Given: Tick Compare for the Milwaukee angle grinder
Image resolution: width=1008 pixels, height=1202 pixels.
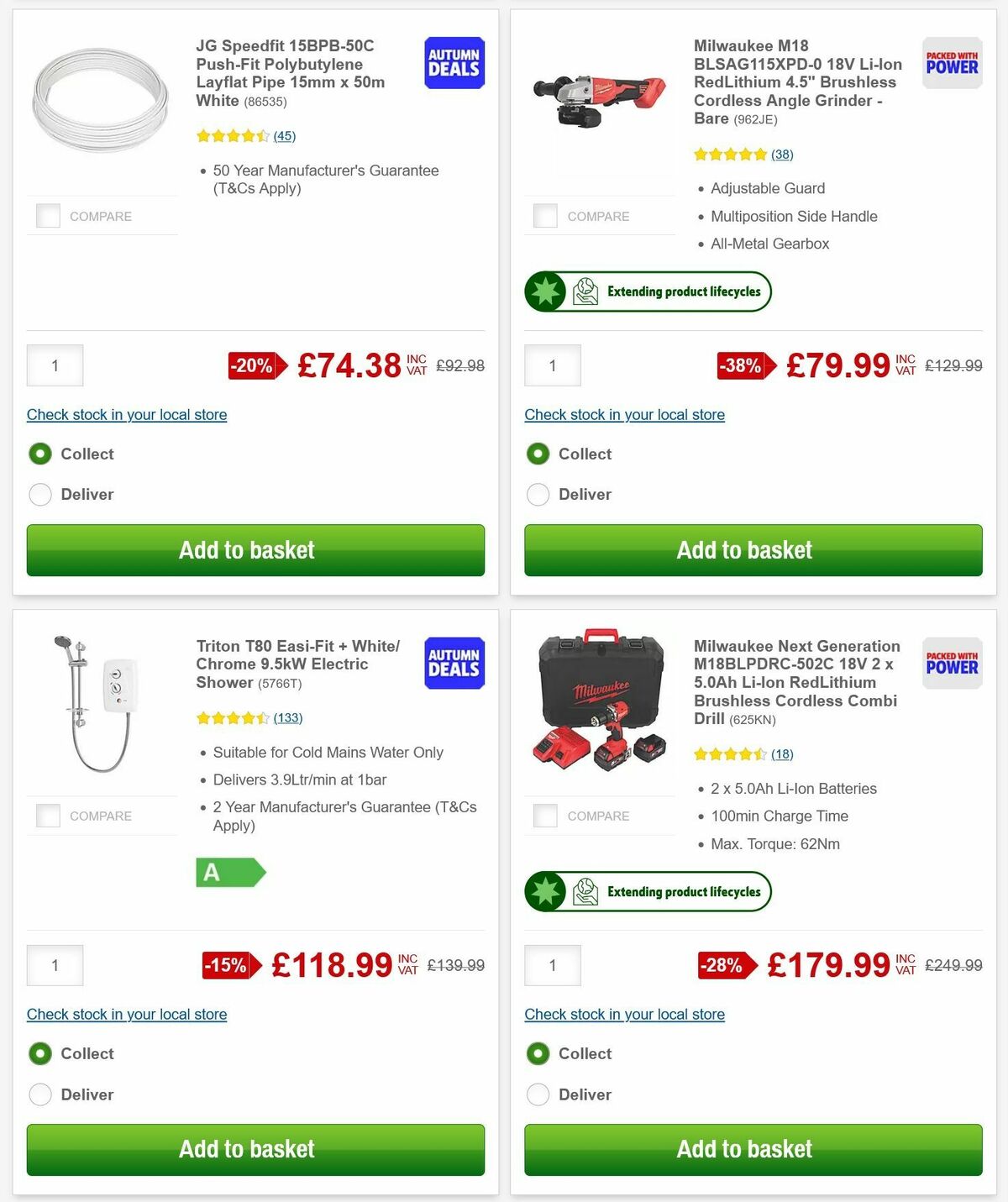Looking at the screenshot, I should [545, 215].
